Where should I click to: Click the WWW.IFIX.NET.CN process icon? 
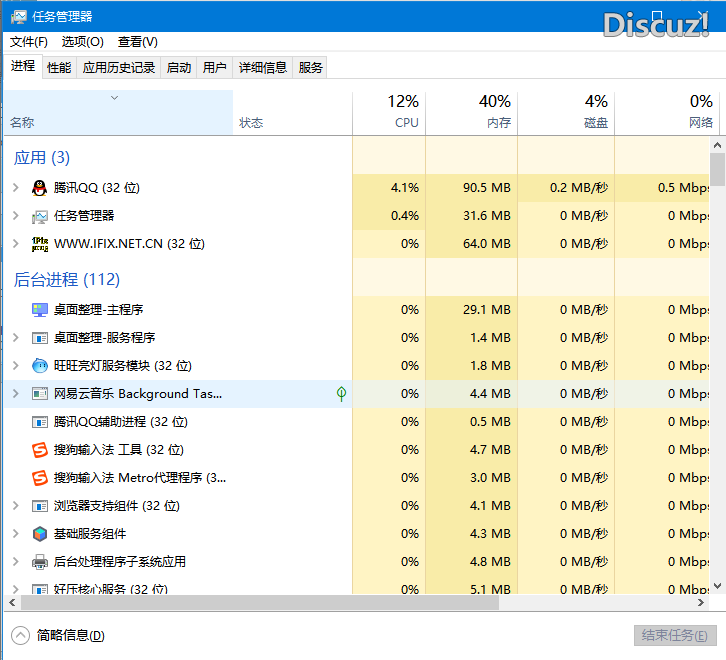click(x=40, y=244)
